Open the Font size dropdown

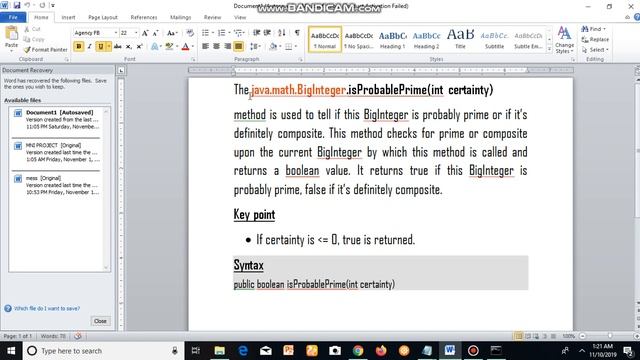[x=136, y=33]
